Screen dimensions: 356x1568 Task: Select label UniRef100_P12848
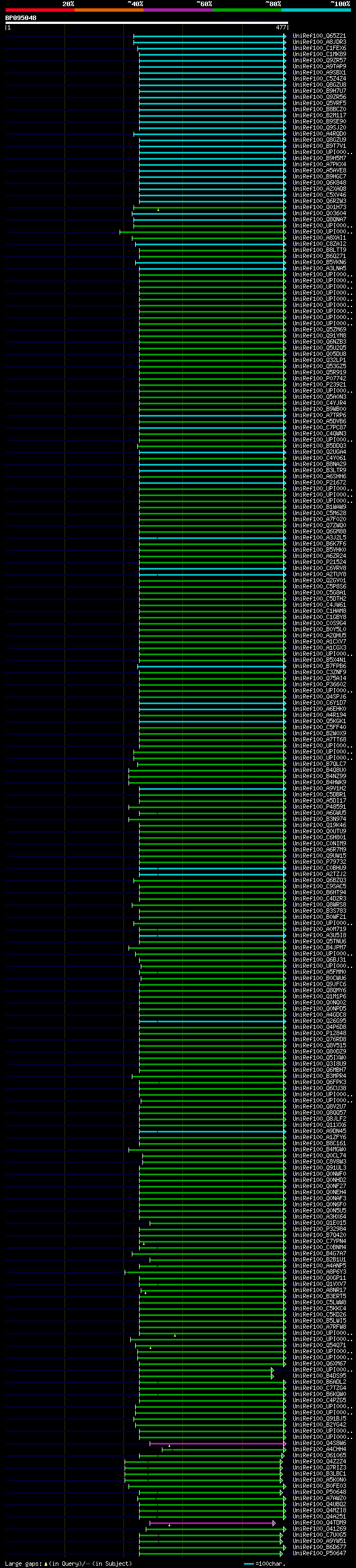(319, 1033)
